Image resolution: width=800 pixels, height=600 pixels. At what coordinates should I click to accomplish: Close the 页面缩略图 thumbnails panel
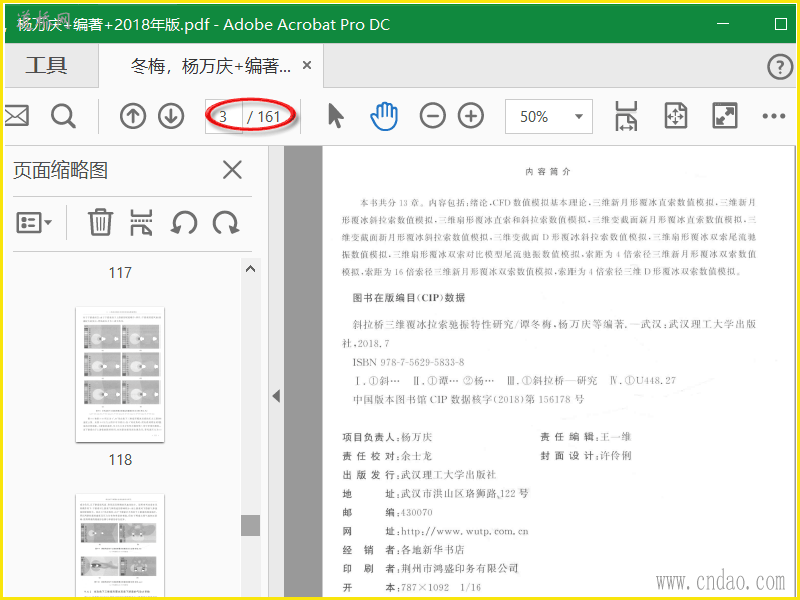(232, 170)
